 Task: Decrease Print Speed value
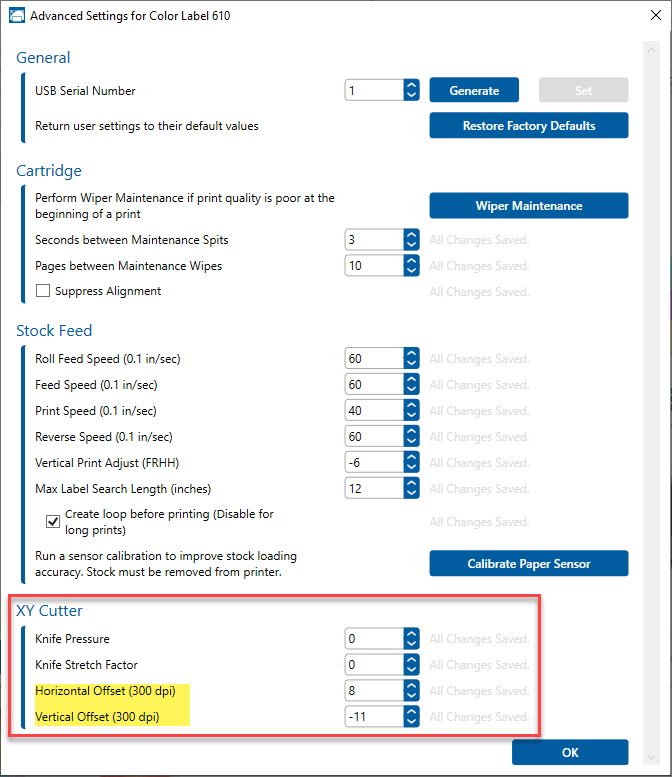(411, 416)
